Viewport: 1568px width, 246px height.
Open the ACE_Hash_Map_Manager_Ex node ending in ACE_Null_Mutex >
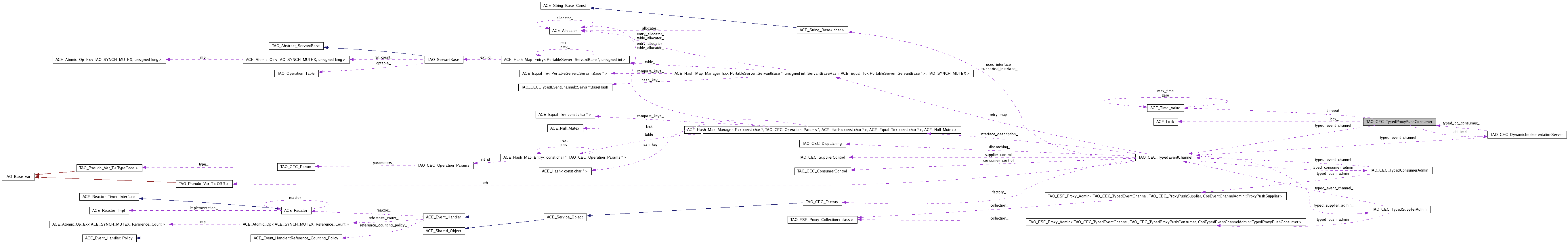tap(822, 130)
